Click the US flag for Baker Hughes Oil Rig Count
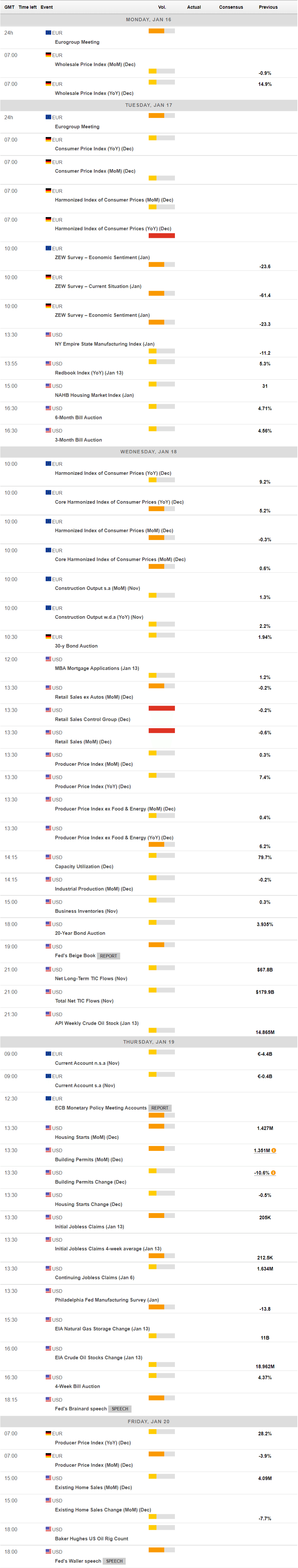Image resolution: width=298 pixels, height=1568 pixels. 48,1528
